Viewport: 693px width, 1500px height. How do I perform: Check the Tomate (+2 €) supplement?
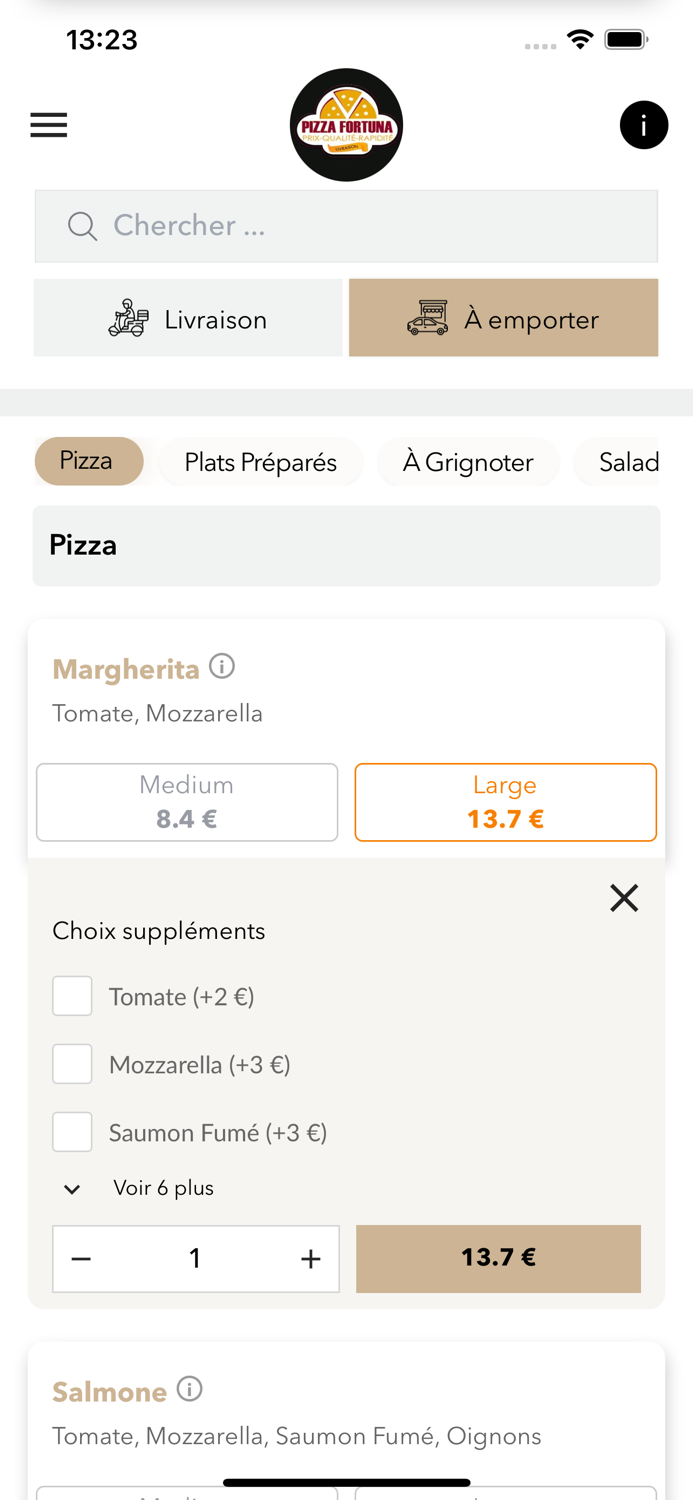point(72,995)
